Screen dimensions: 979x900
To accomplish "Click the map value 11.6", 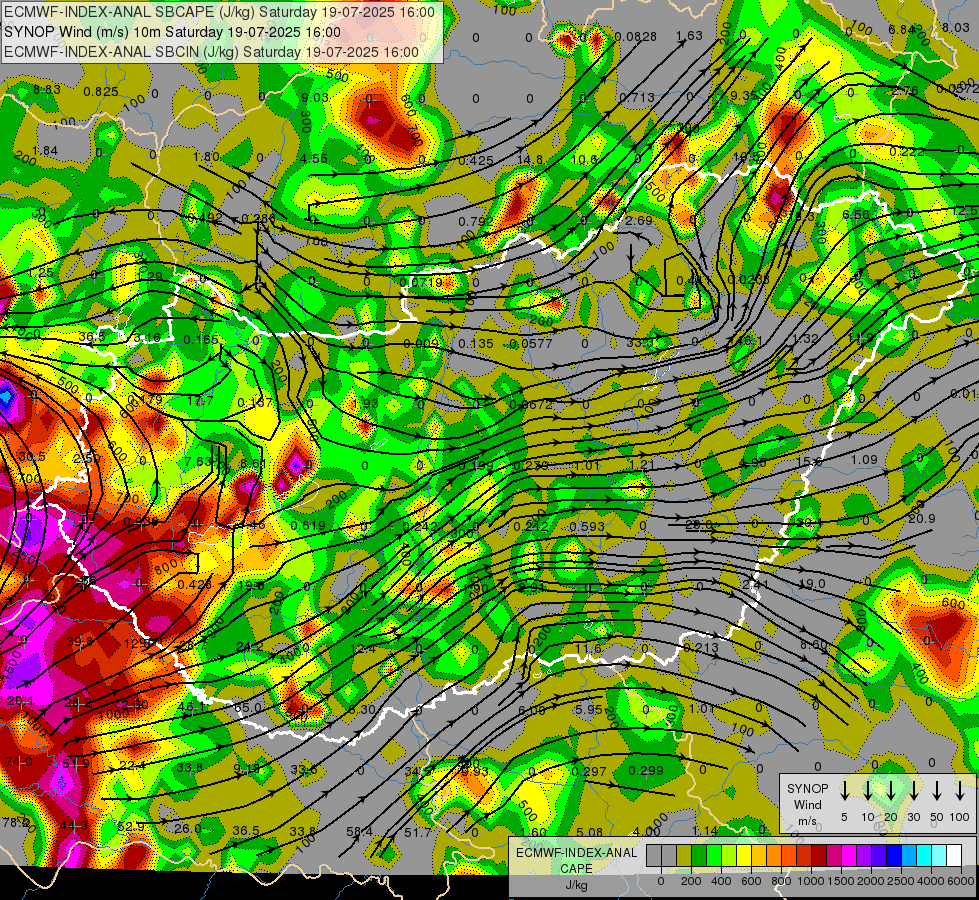I will [x=588, y=648].
